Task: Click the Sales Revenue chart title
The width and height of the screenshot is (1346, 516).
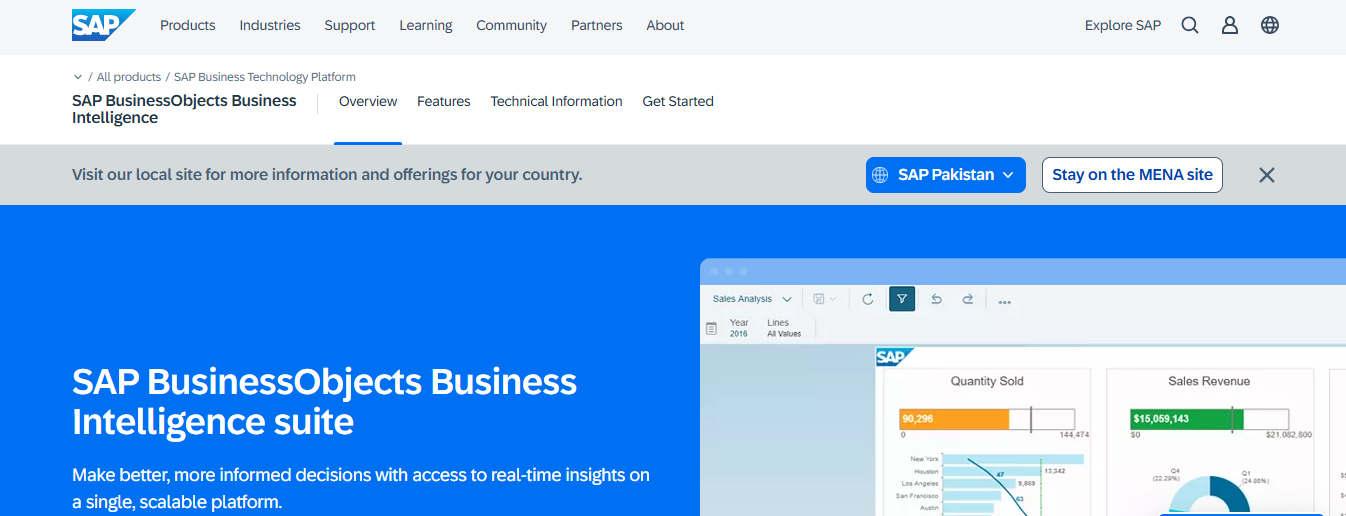Action: (x=1209, y=381)
